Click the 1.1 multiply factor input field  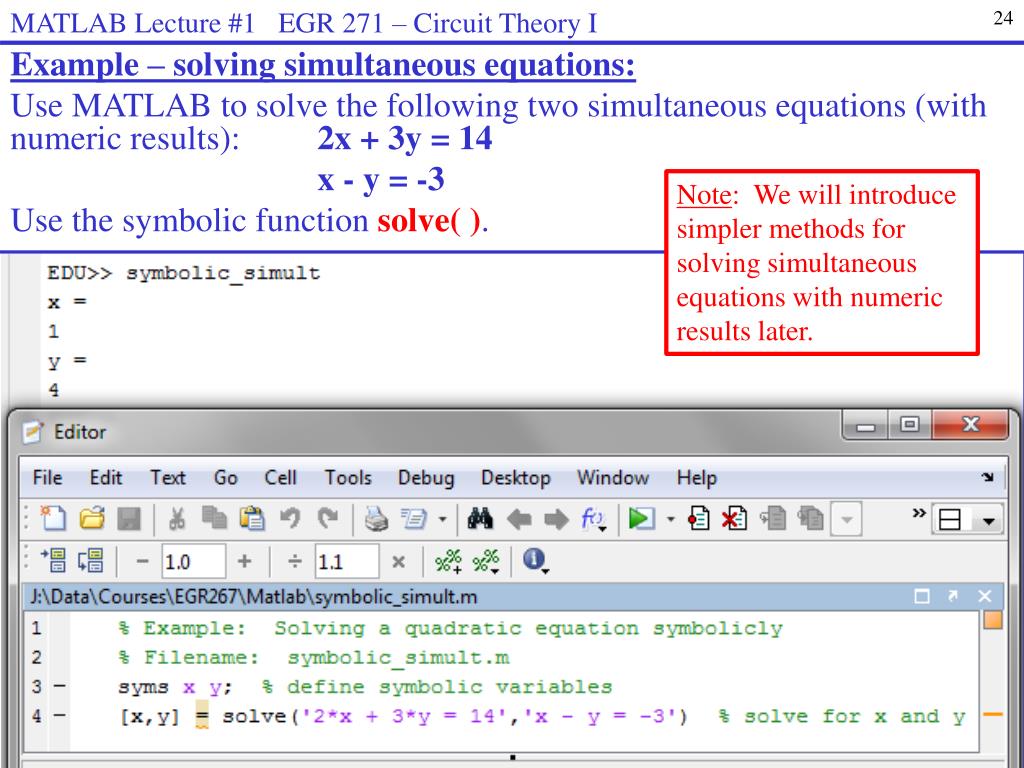[x=347, y=561]
